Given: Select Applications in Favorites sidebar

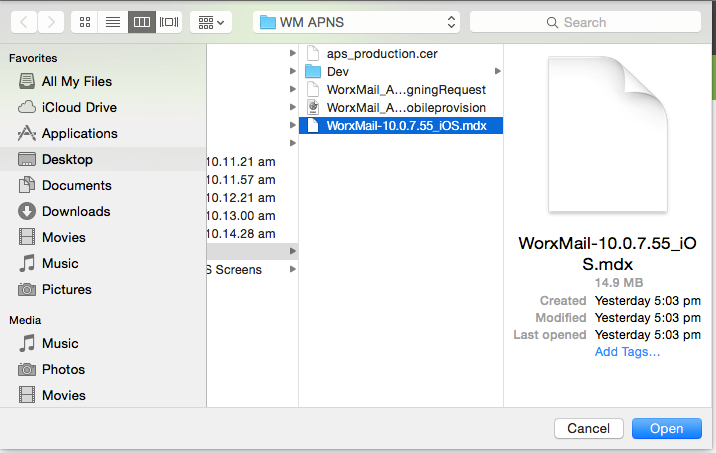Looking at the screenshot, I should tap(79, 133).
